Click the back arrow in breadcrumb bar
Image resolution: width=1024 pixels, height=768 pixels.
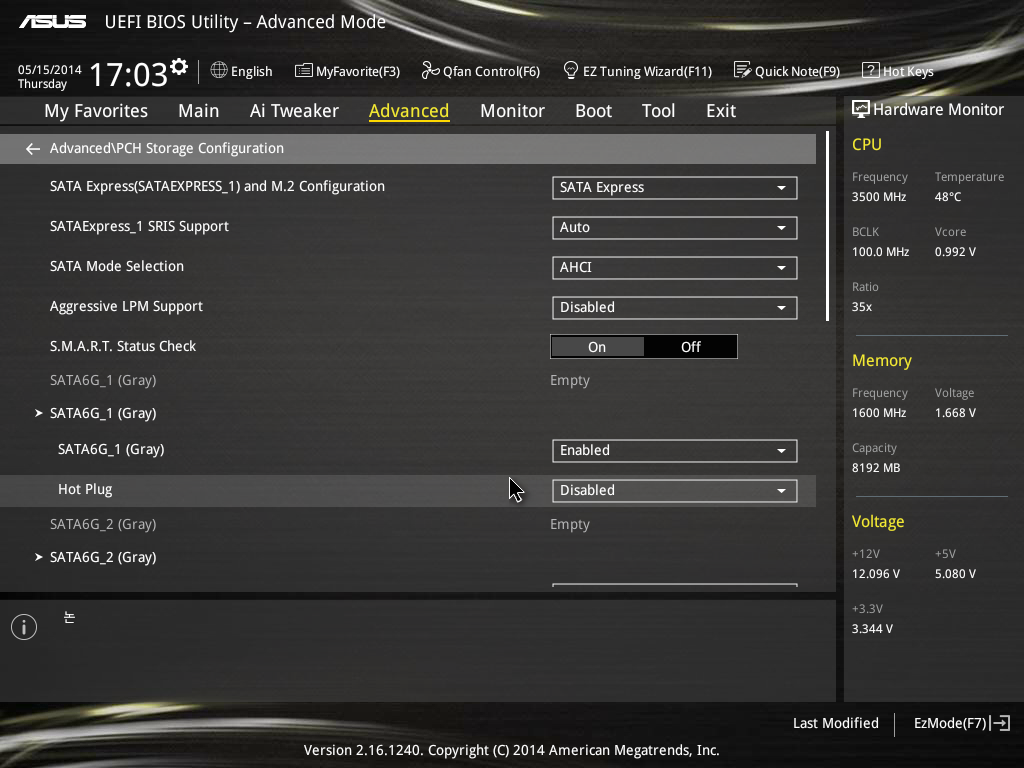[33, 149]
